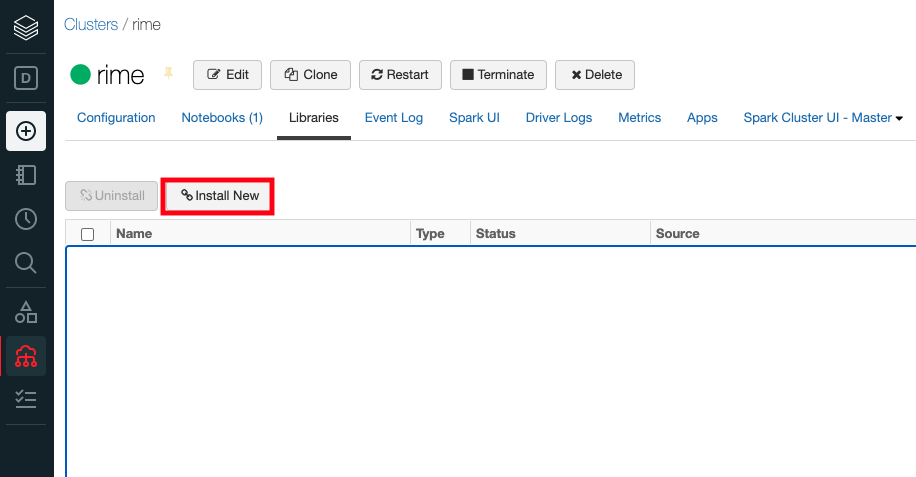Terminate the rime cluster
Screen dimensions: 916x477
click(x=498, y=75)
